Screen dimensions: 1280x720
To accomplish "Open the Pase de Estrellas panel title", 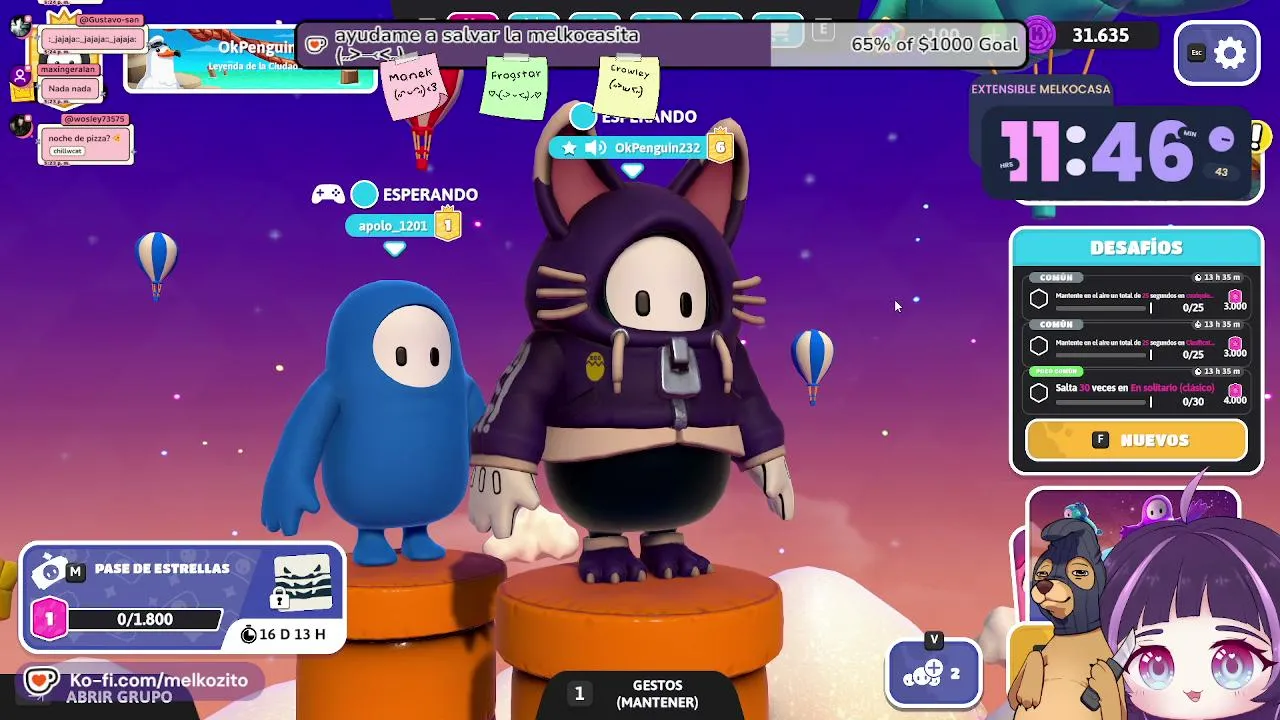I will point(162,569).
